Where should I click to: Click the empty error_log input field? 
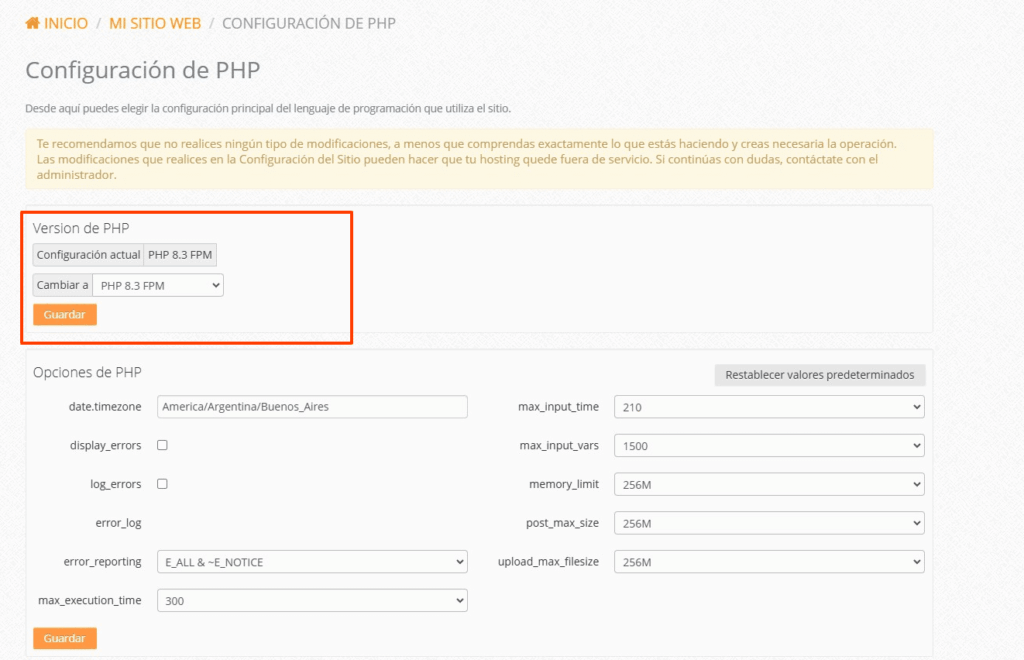click(x=312, y=522)
